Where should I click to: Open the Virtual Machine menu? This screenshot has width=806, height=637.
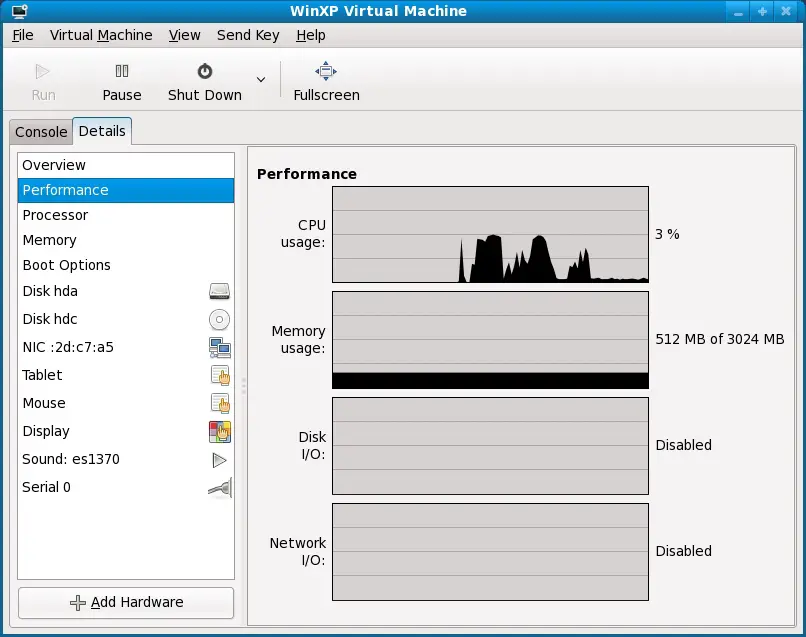(x=101, y=35)
